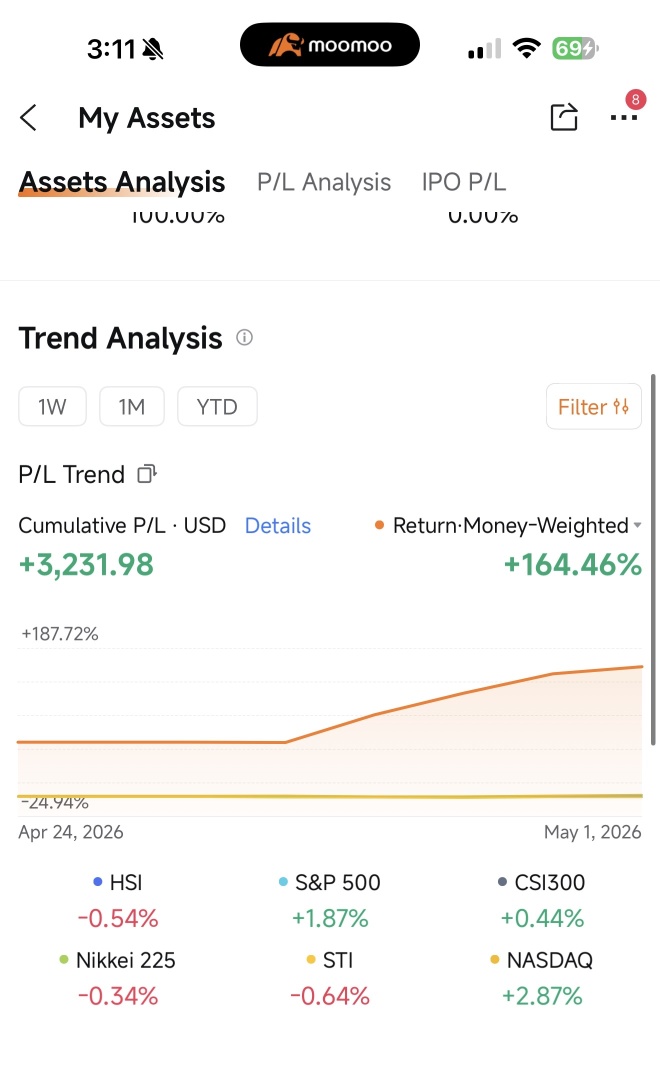Image resolution: width=660 pixels, height=1072 pixels.
Task: Toggle the S&P 500 benchmark legend
Action: (x=330, y=882)
